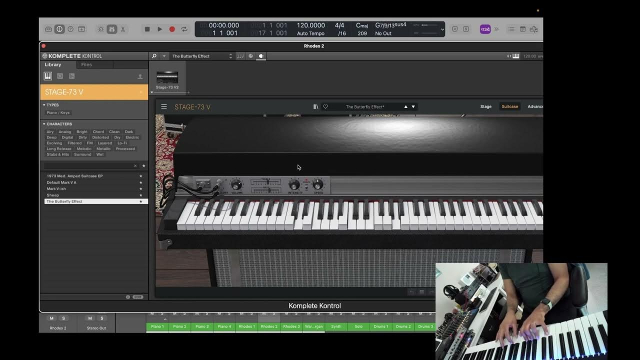
Task: Start playback with the Play button
Action: click(x=160, y=29)
